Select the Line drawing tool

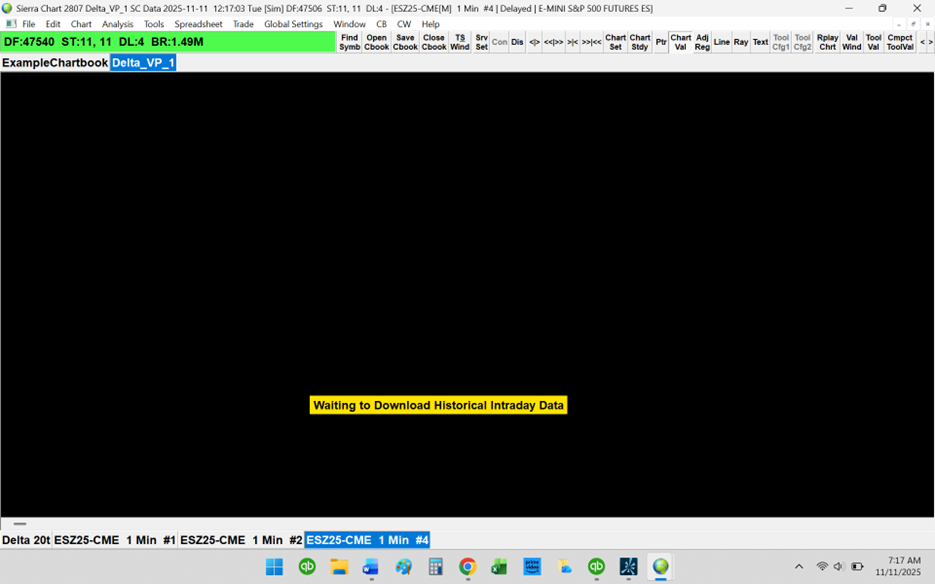tap(722, 42)
